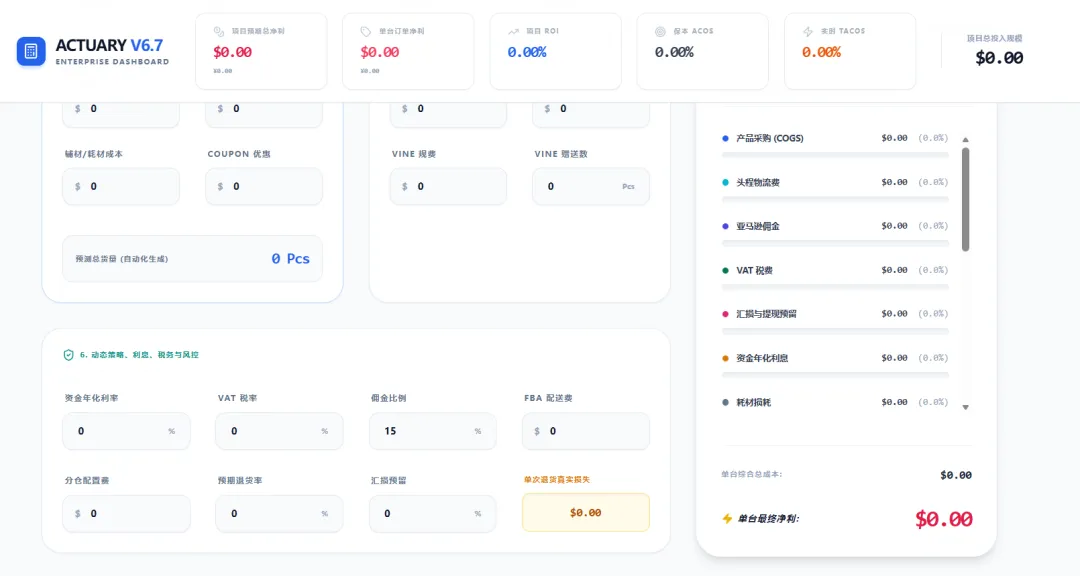Select the 汇损与提现预留 cost row label

[x=766, y=314]
